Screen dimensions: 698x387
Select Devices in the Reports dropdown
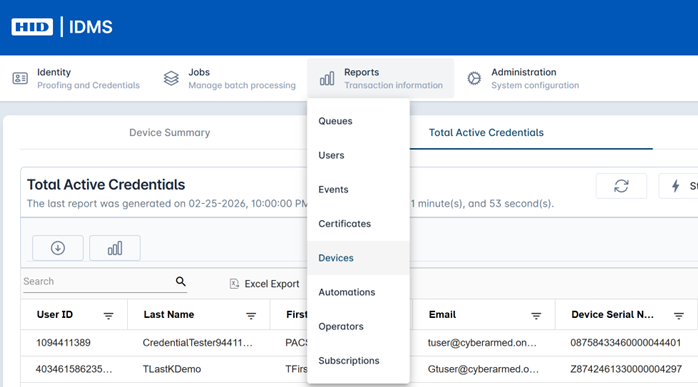(x=358, y=258)
